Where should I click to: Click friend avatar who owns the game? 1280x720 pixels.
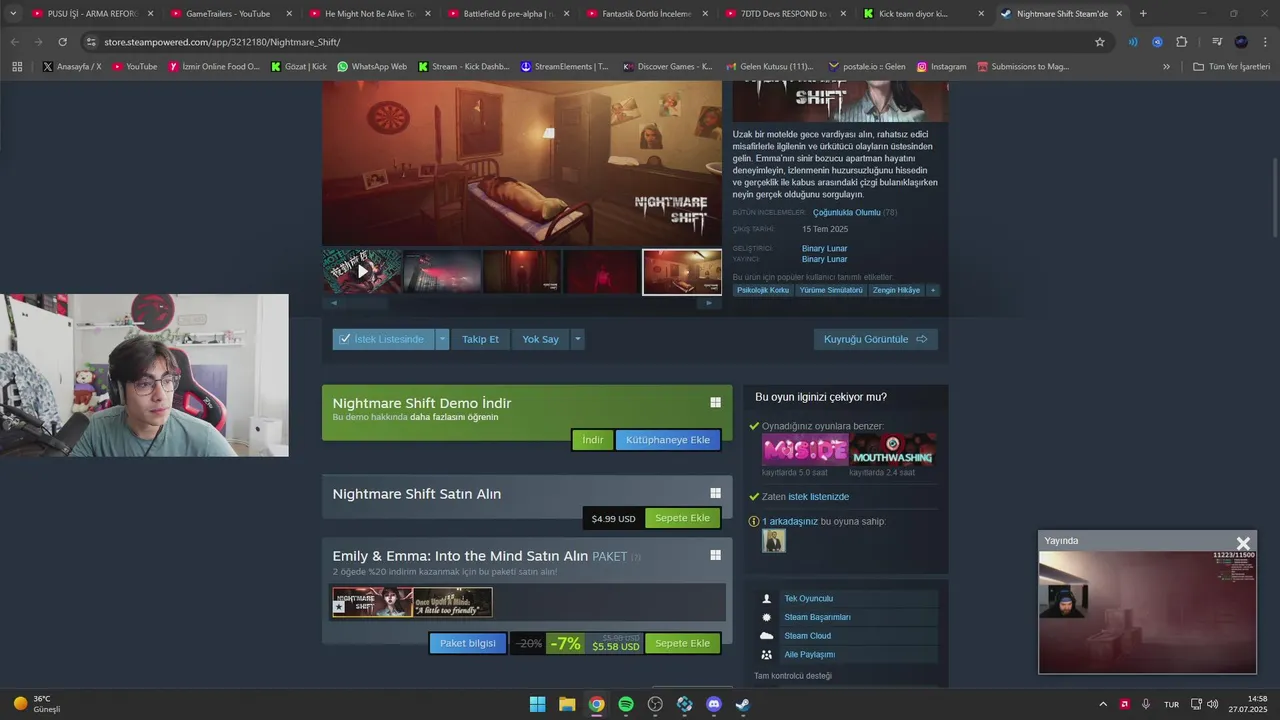774,541
